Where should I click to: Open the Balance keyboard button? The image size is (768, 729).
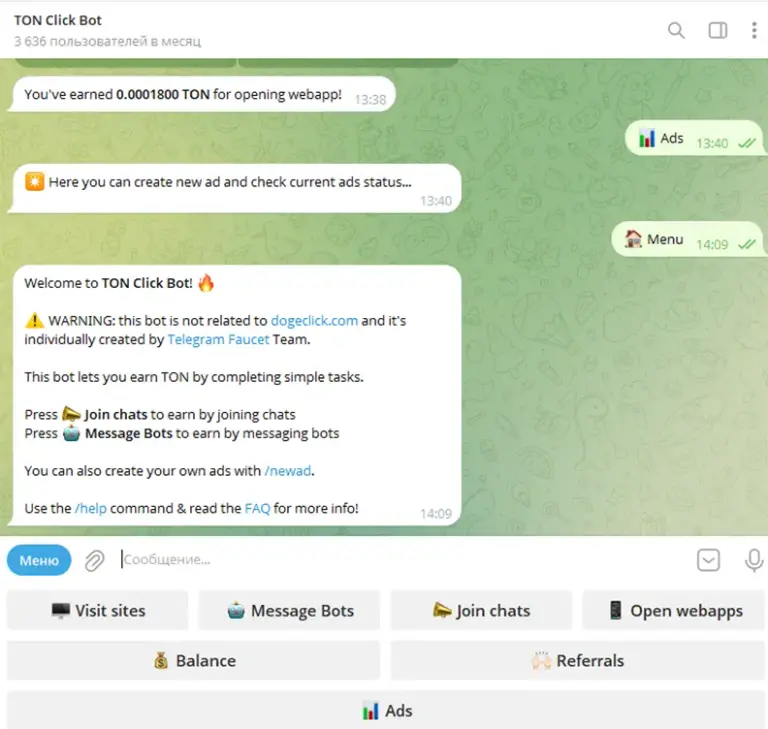(193, 660)
